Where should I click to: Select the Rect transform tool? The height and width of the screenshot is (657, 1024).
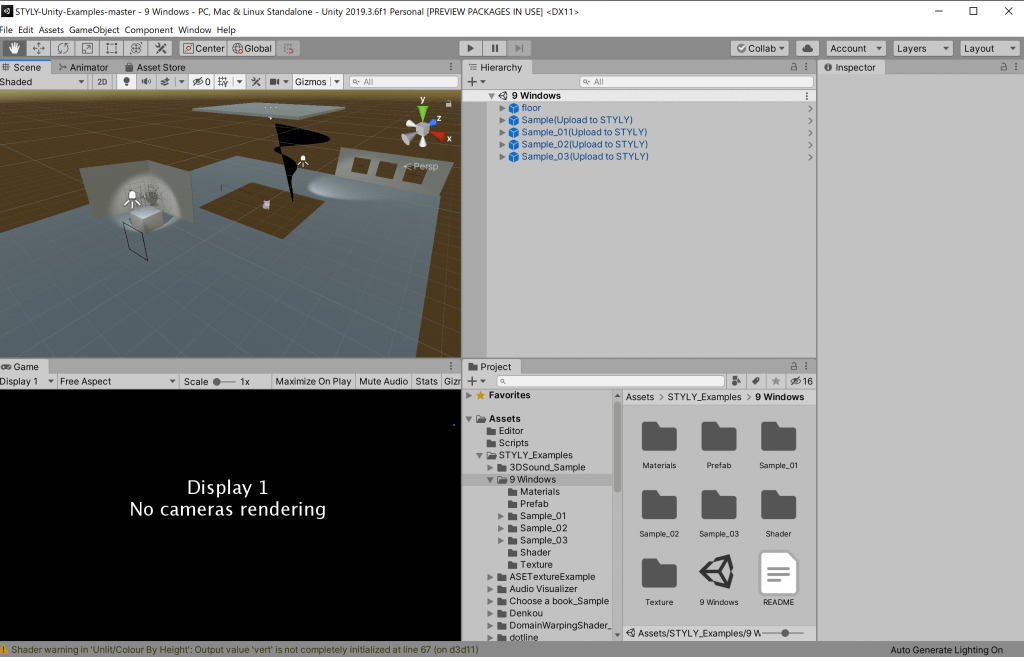112,47
